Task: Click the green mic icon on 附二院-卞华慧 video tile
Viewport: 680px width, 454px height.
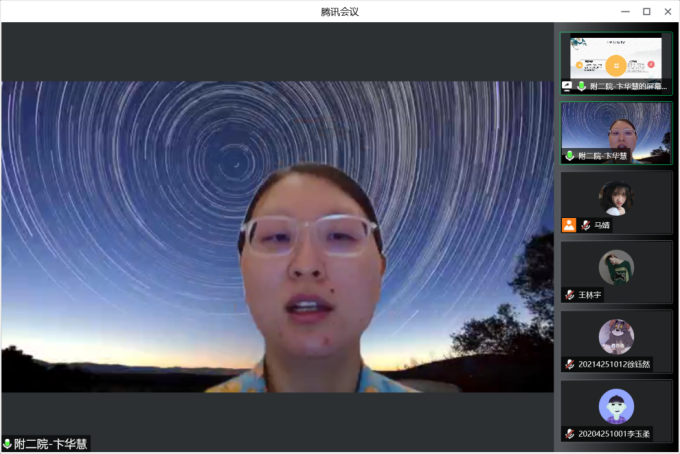Action: pos(570,156)
